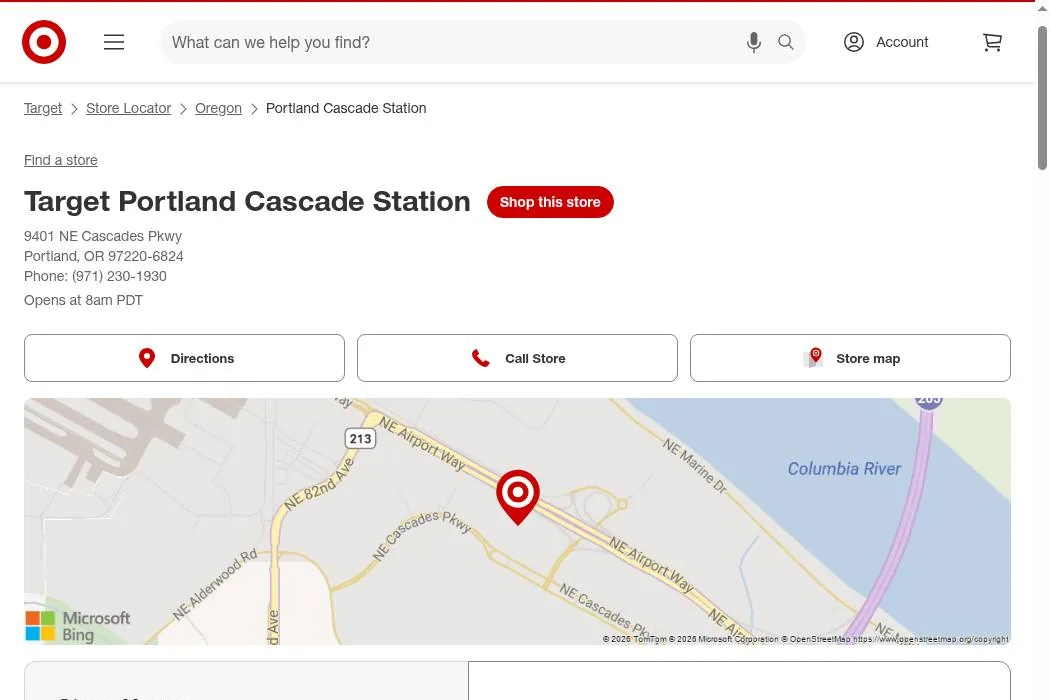This screenshot has width=1050, height=700.
Task: Click the address 9401 NE Cascades Pkwy
Action: [x=102, y=236]
